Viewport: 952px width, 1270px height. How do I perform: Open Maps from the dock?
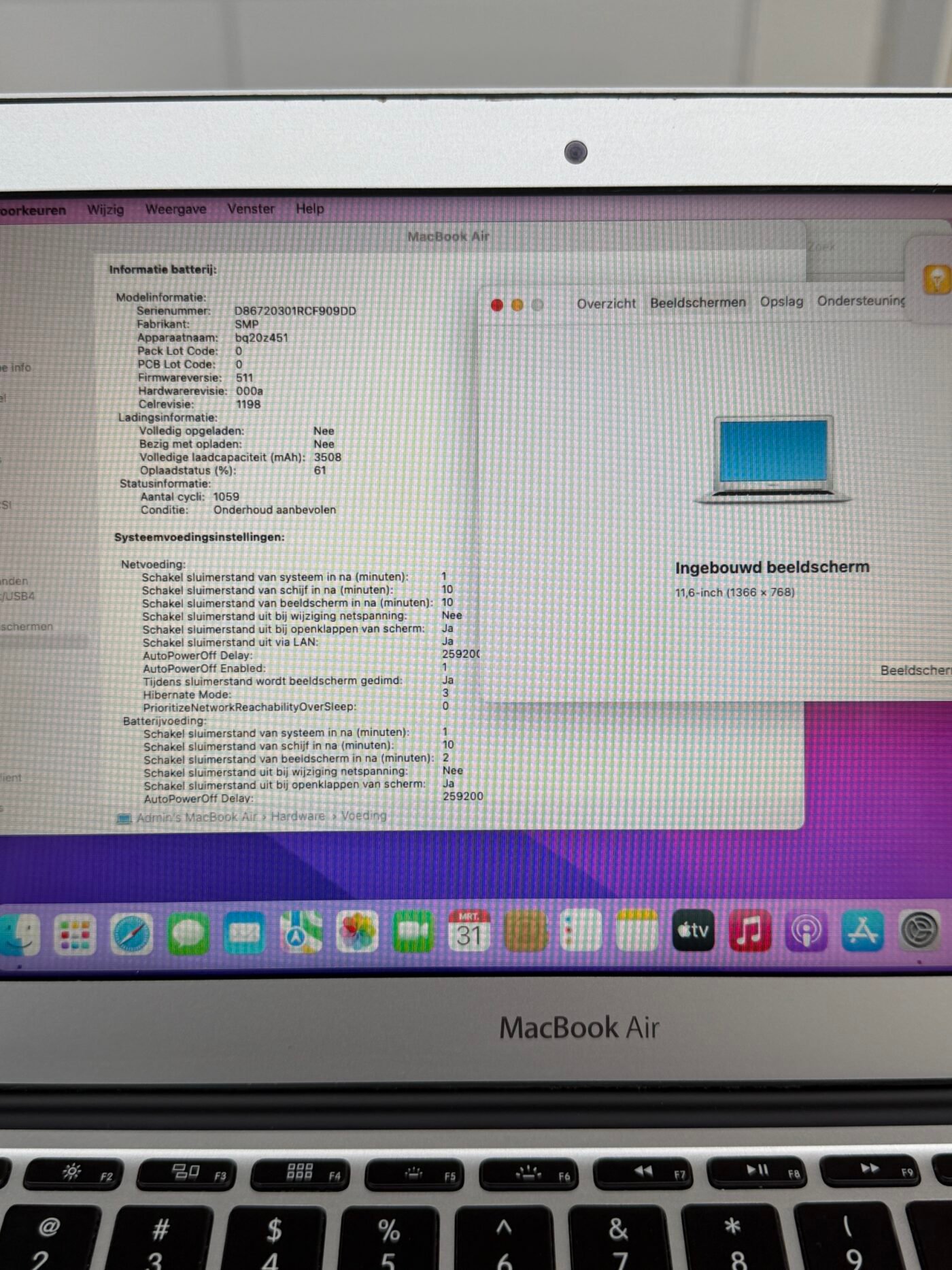(x=301, y=932)
